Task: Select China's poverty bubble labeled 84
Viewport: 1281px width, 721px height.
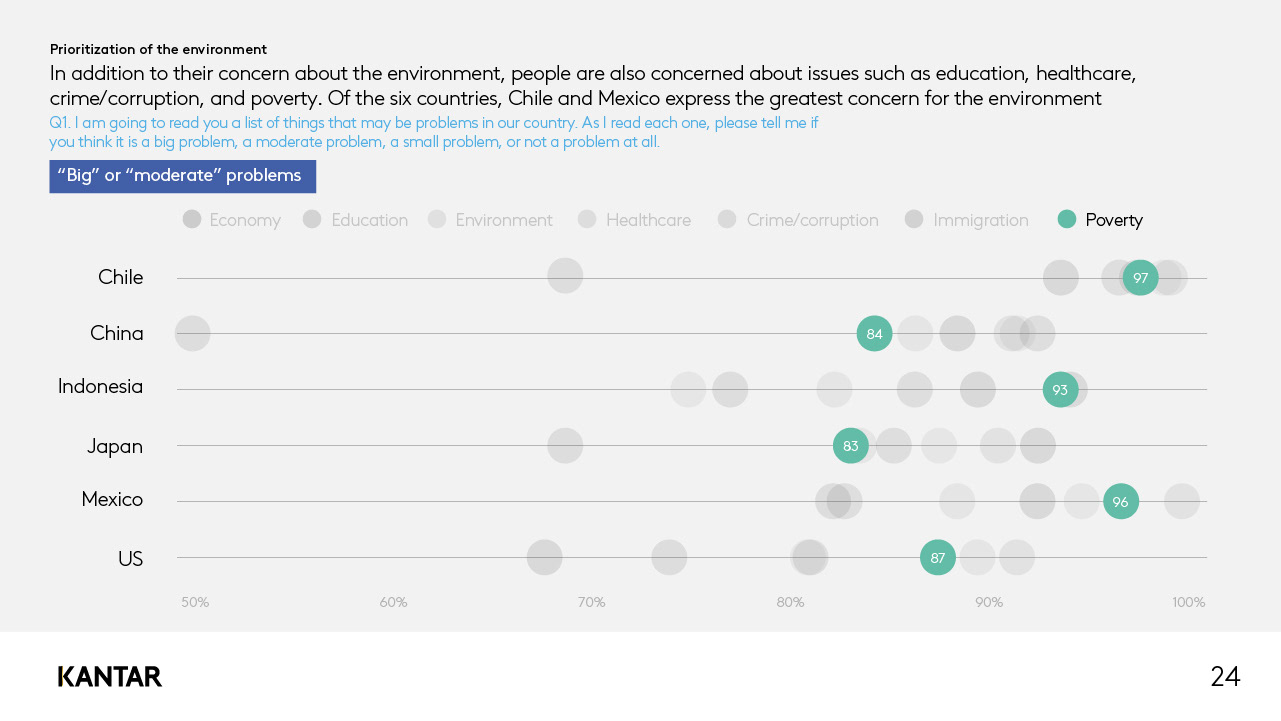Action: pyautogui.click(x=874, y=333)
